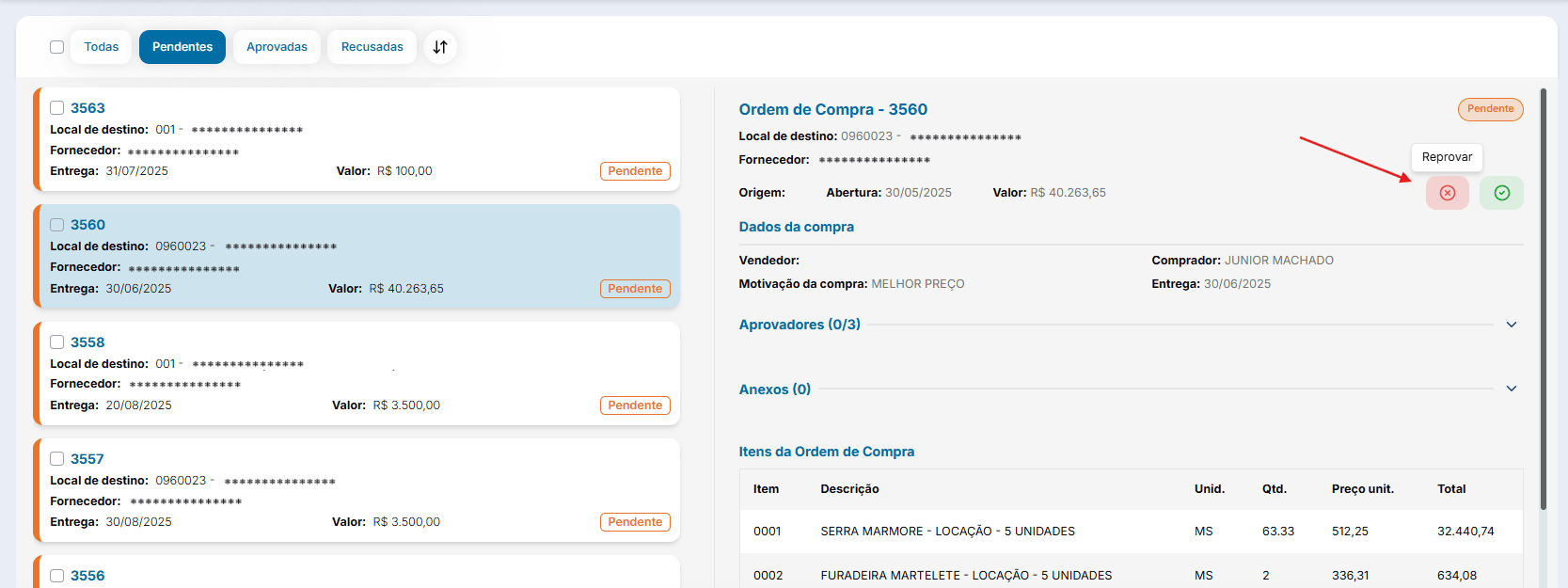Check the box for order 3557
The image size is (1568, 588).
57,459
